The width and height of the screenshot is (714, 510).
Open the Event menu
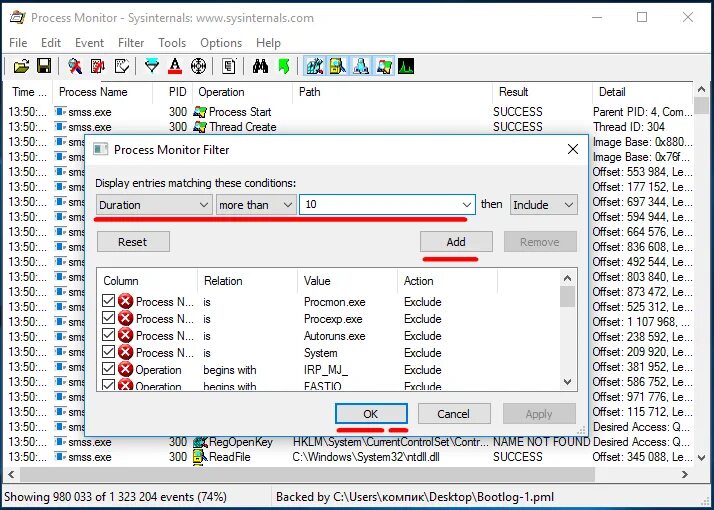[89, 43]
